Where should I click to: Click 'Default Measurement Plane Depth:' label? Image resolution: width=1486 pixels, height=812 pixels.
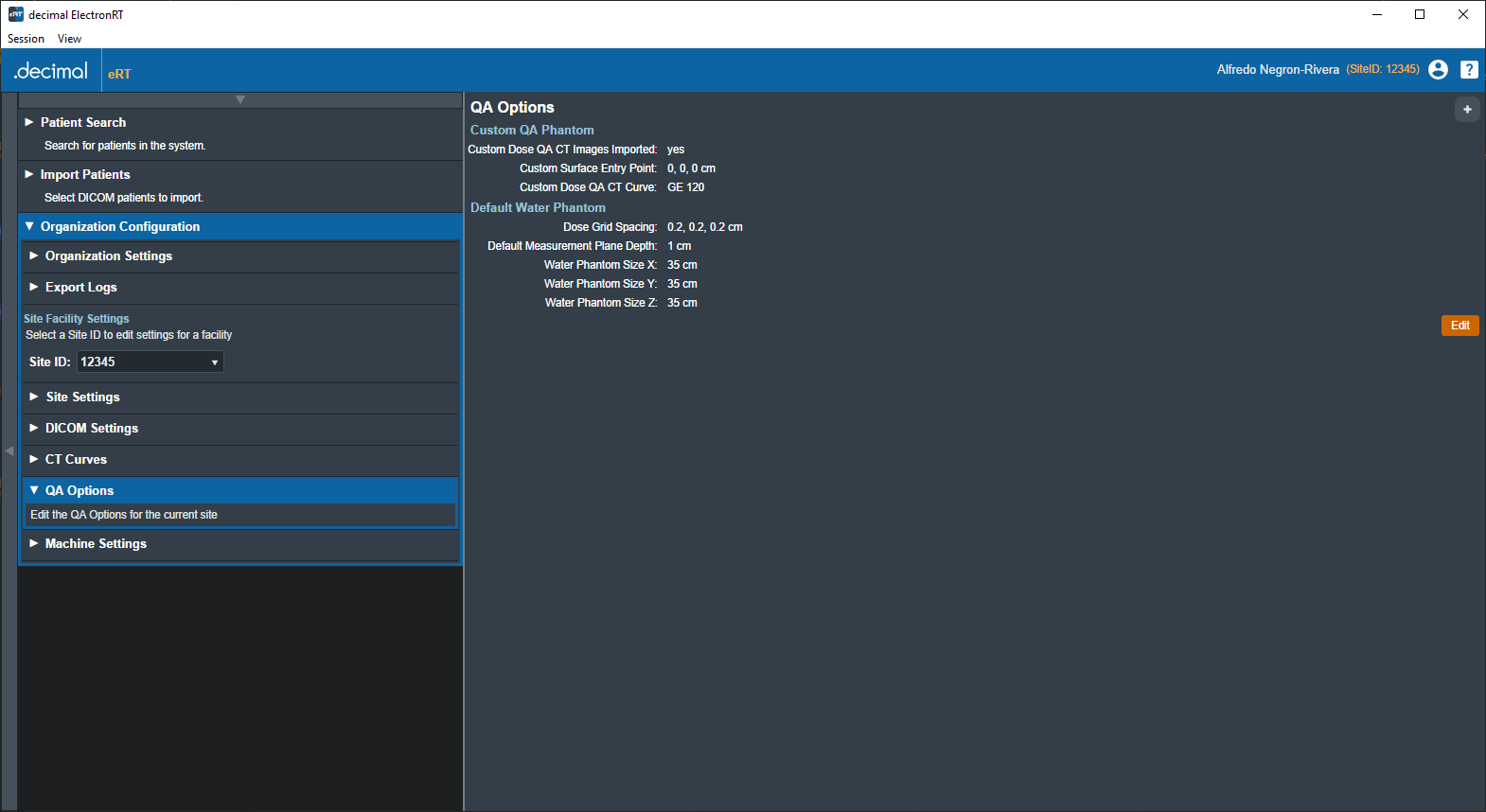click(x=573, y=246)
